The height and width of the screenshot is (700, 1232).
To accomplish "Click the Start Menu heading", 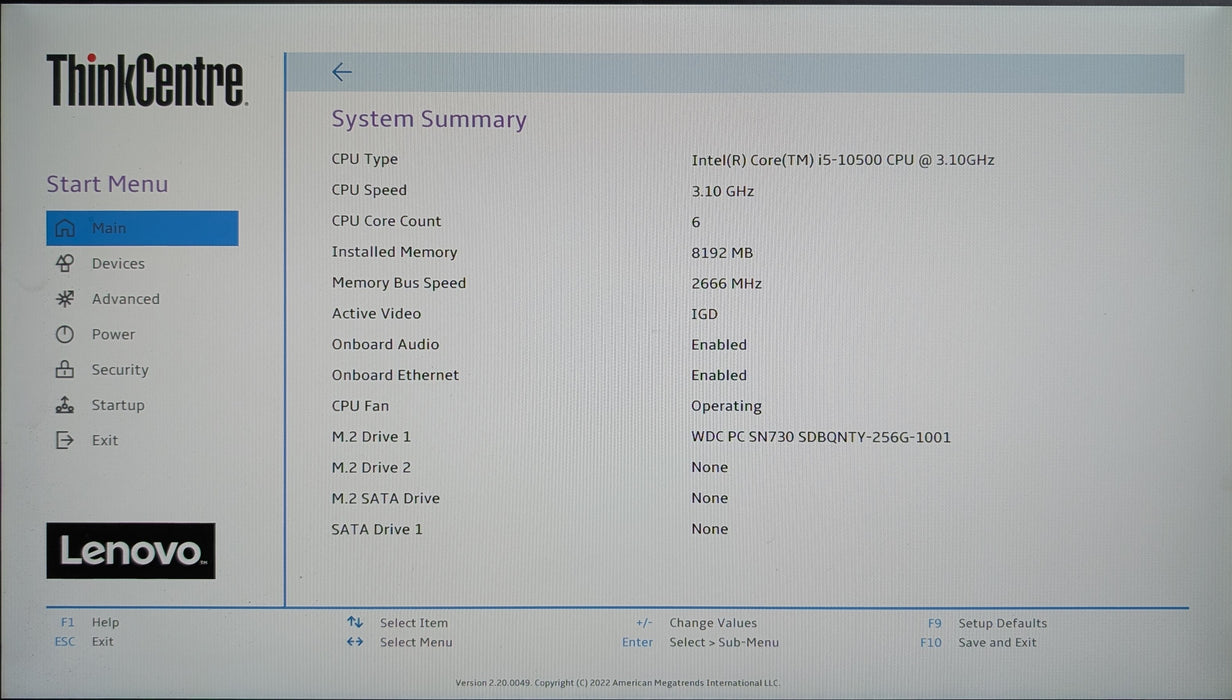I will tap(107, 184).
